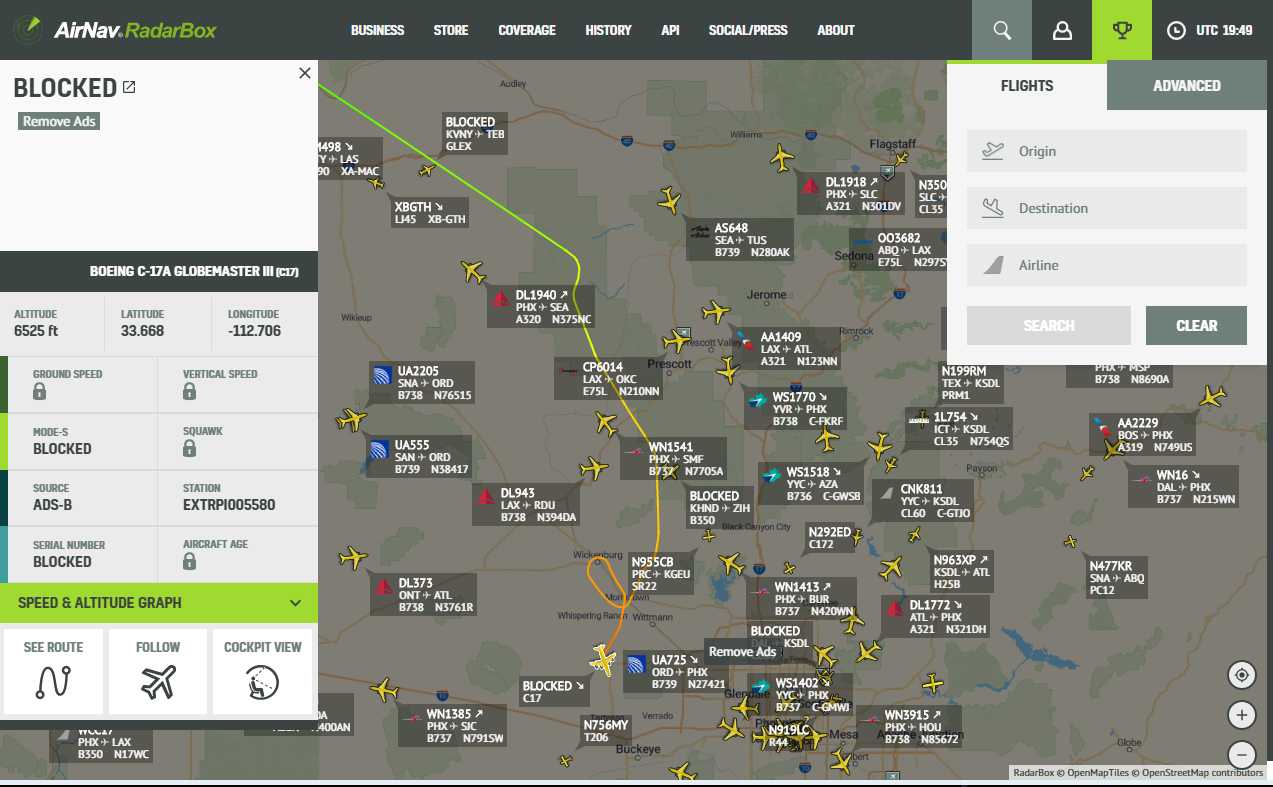Open the COVERAGE menu
This screenshot has width=1273, height=787.
pos(527,30)
